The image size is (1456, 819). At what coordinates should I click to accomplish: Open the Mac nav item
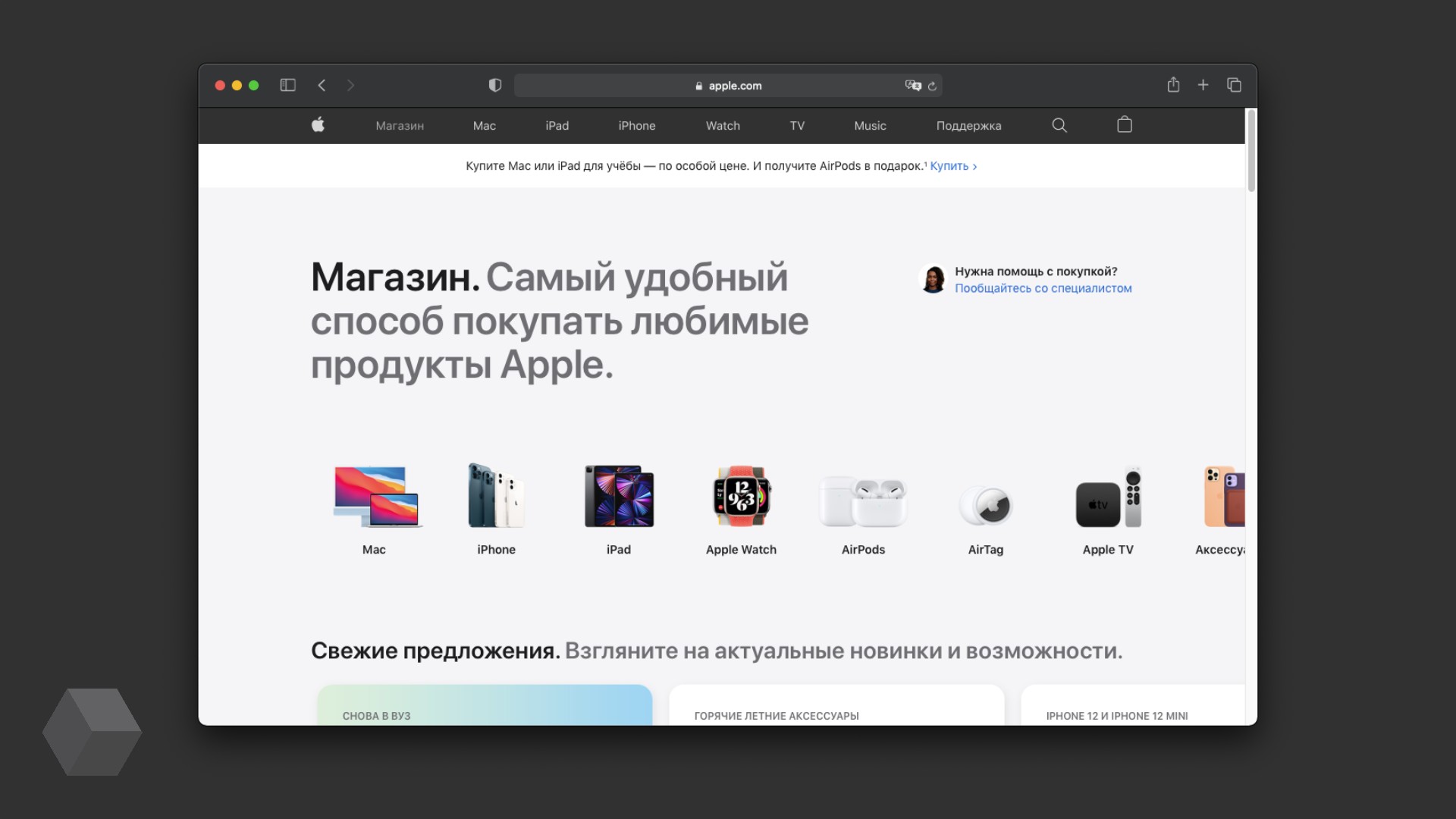484,126
